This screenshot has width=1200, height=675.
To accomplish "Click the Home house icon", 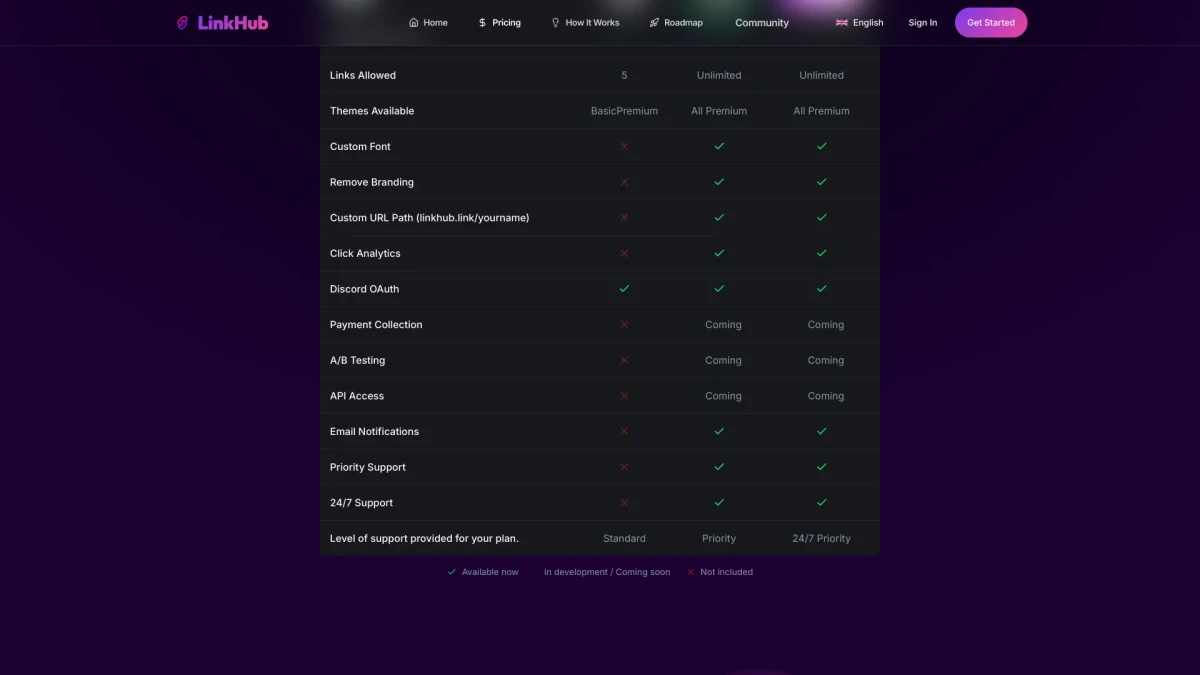I will (x=414, y=23).
